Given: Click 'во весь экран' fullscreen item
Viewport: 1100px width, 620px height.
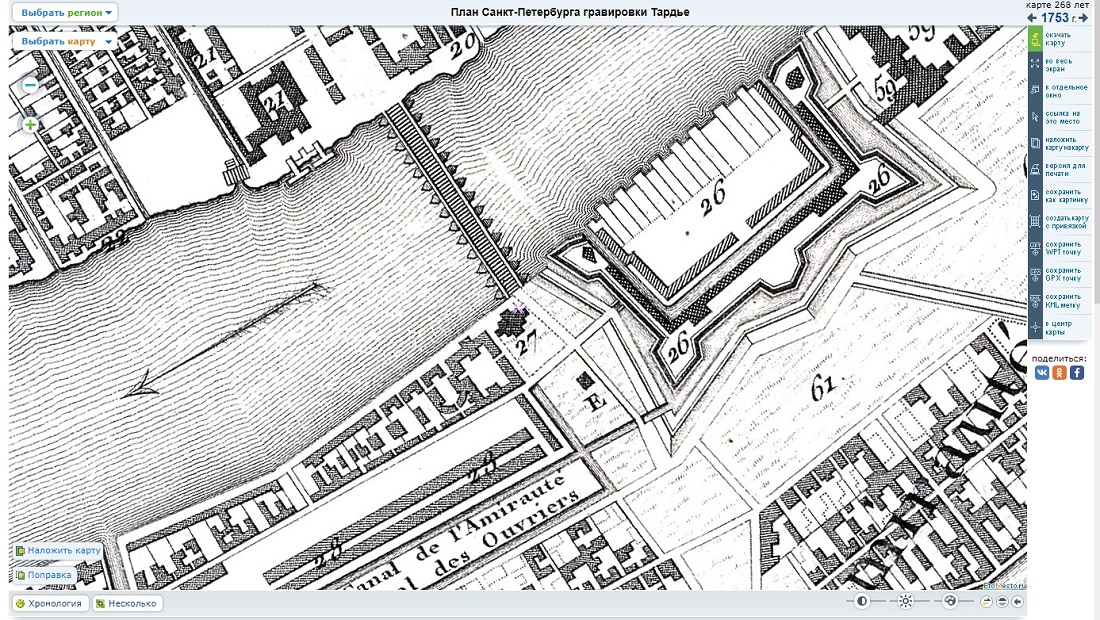Looking at the screenshot, I should tap(1059, 65).
